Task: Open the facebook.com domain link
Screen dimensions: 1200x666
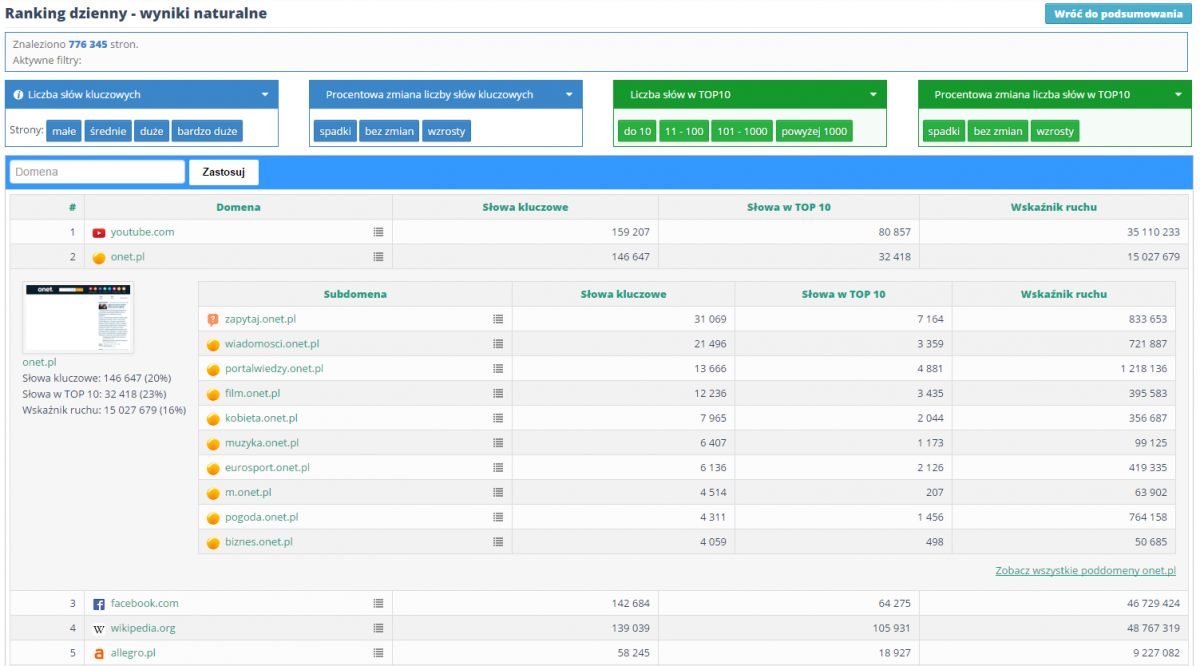Action: pyautogui.click(x=144, y=604)
